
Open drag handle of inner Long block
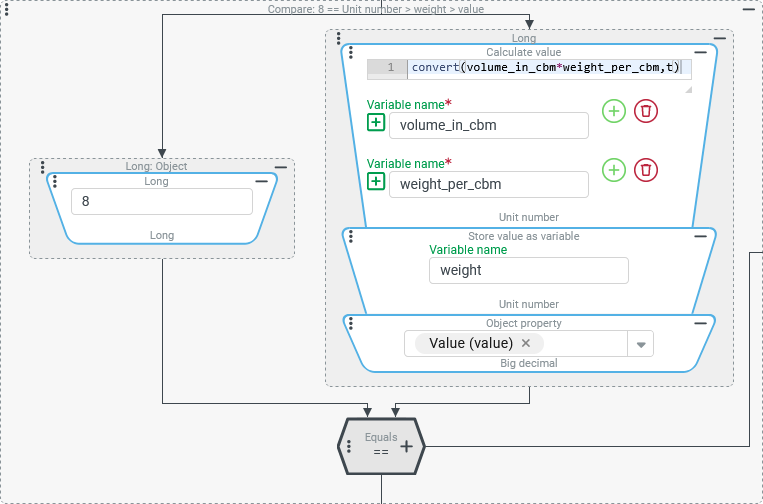(x=55, y=181)
